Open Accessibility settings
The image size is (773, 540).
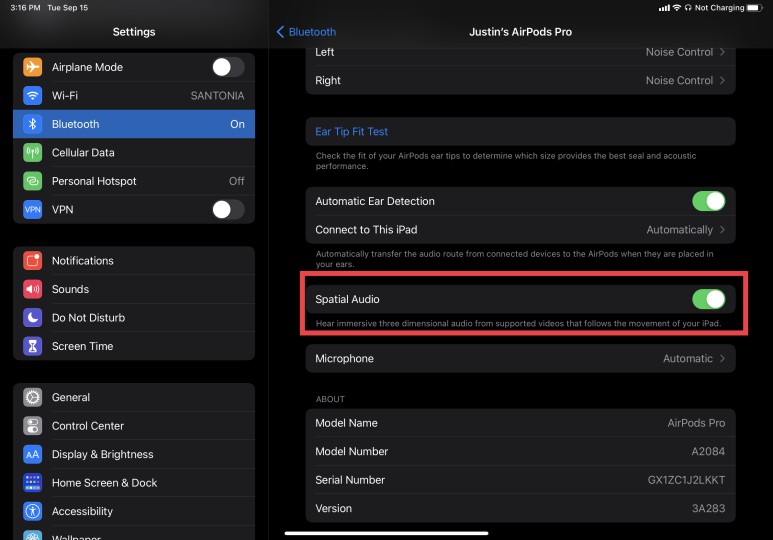(x=134, y=511)
